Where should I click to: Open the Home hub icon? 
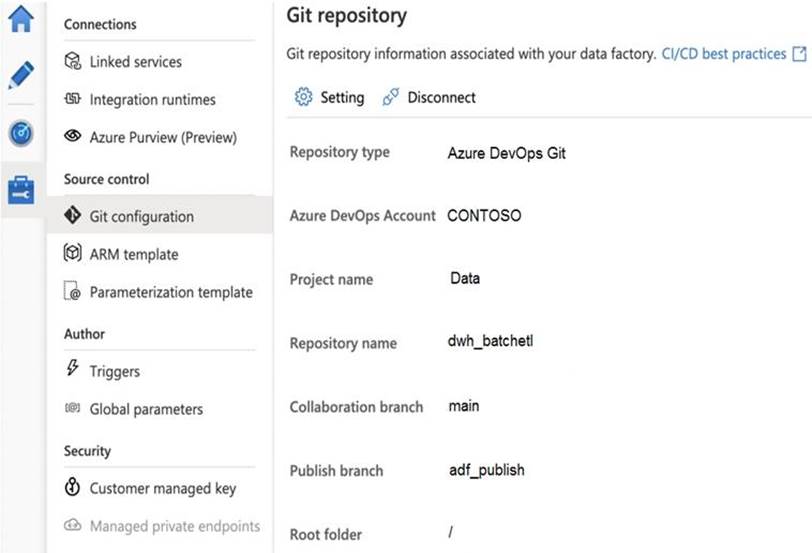pyautogui.click(x=21, y=19)
